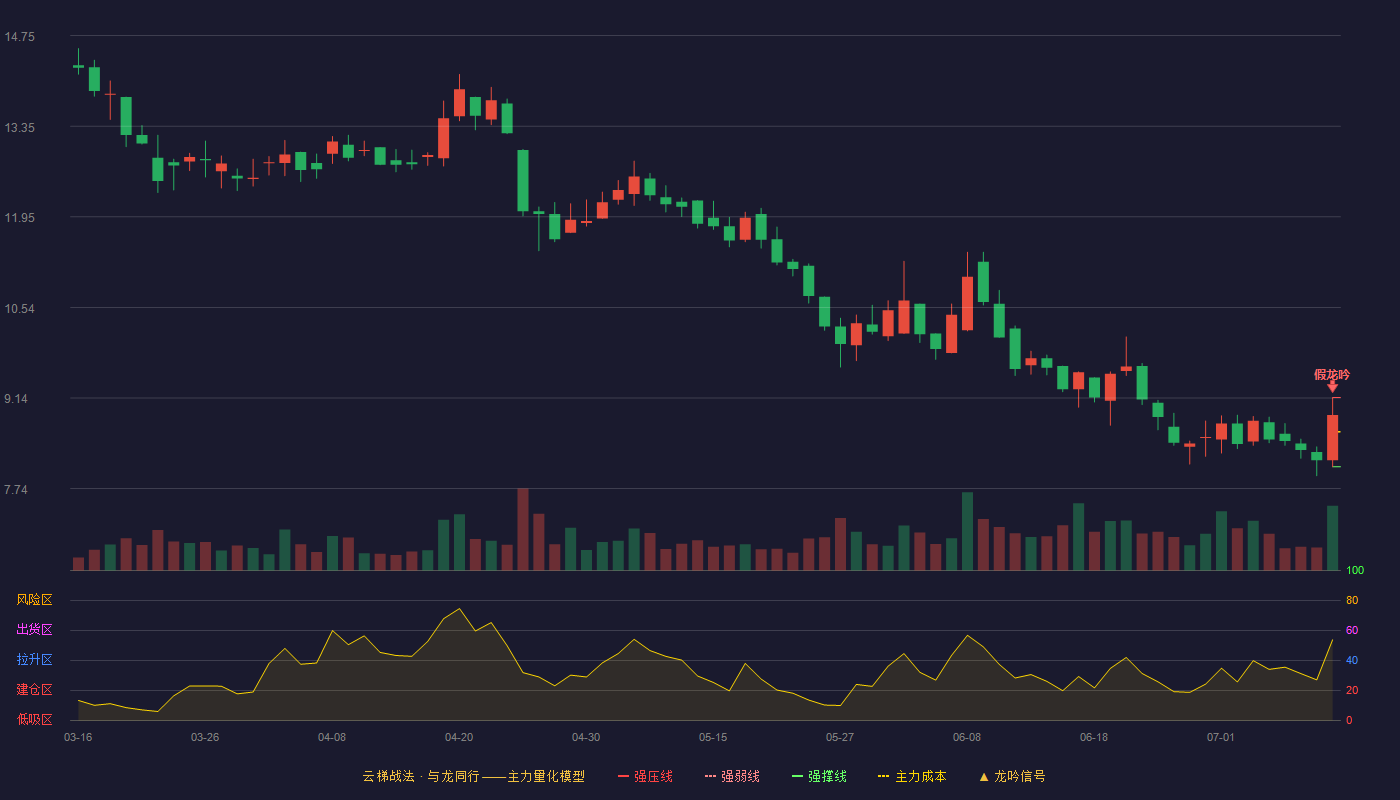Click the last green volume bar
1400x800 pixels.
point(1332,538)
